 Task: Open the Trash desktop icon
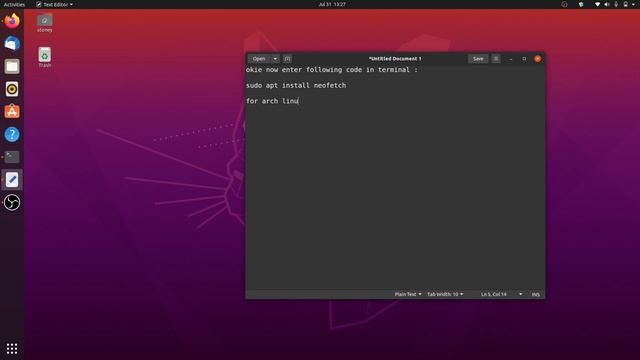pyautogui.click(x=44, y=57)
